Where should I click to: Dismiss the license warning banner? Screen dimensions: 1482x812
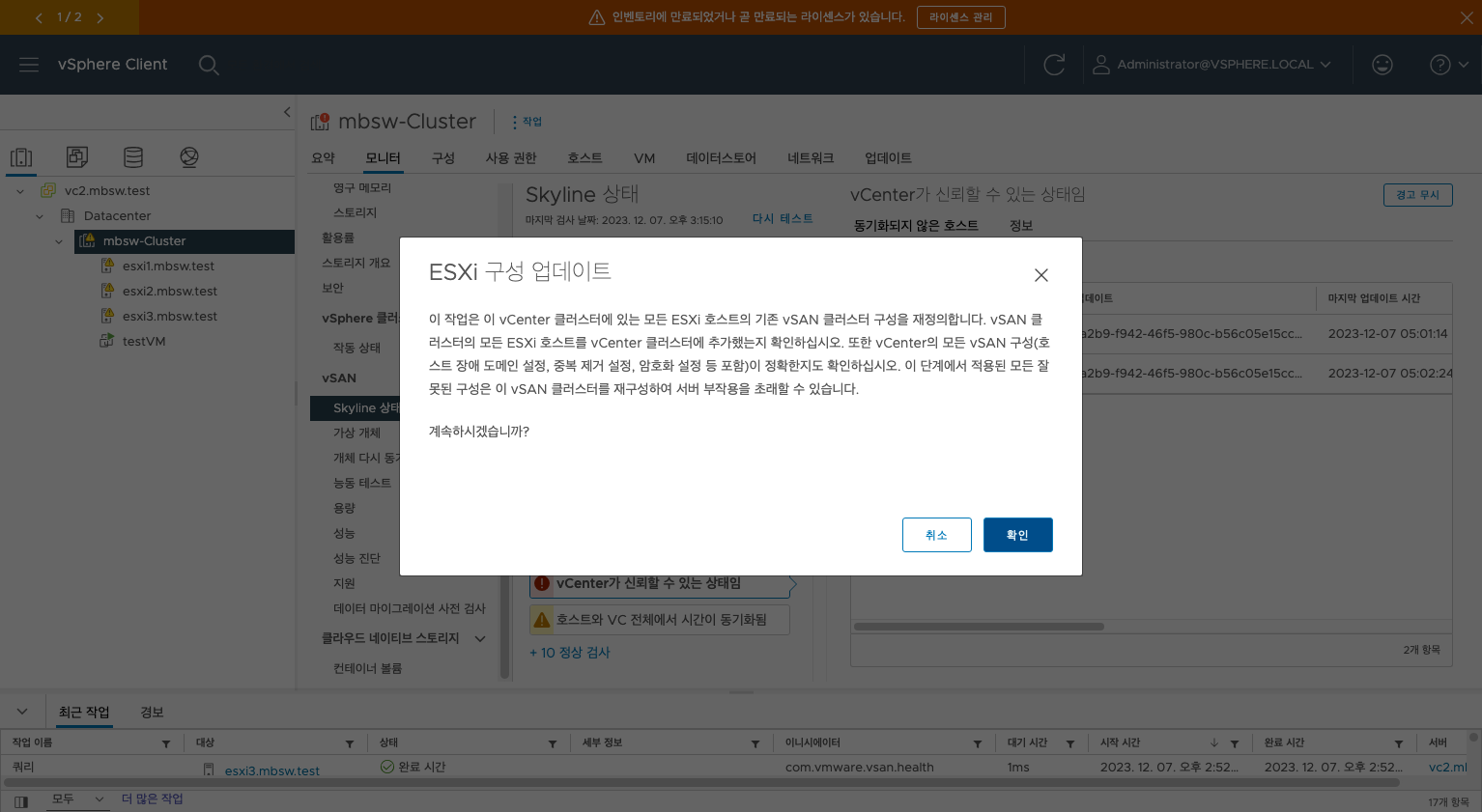(1467, 17)
